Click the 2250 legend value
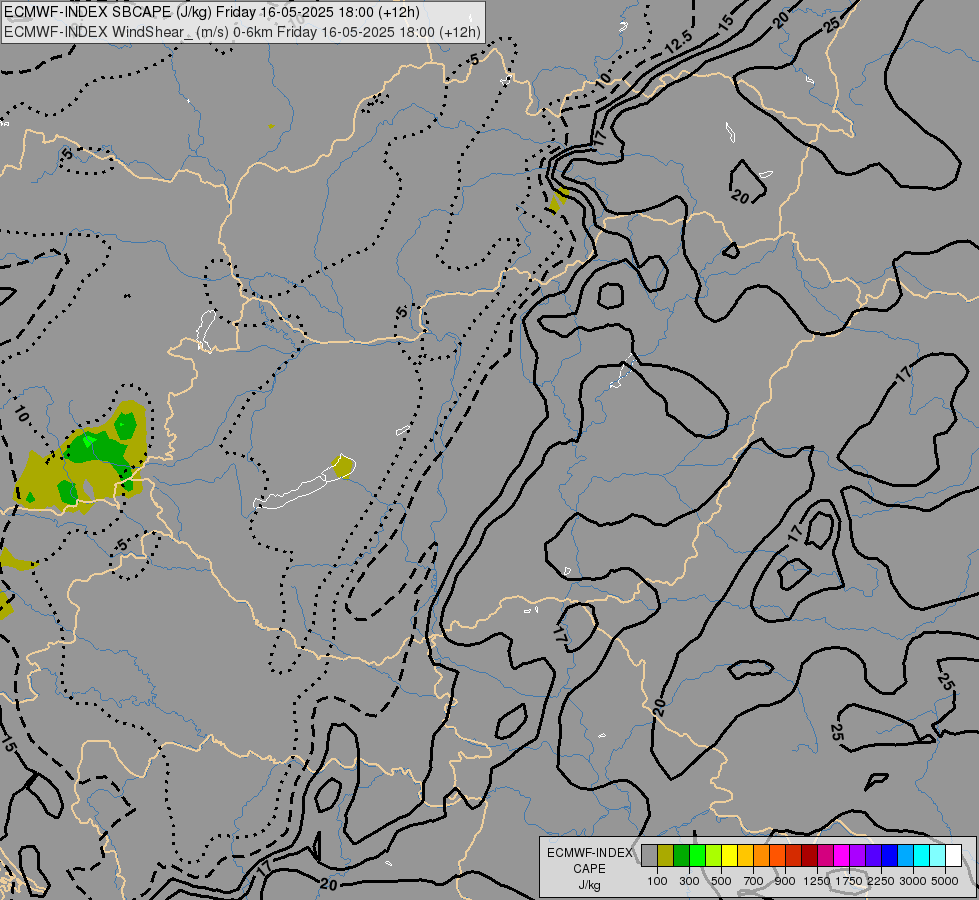 [881, 881]
